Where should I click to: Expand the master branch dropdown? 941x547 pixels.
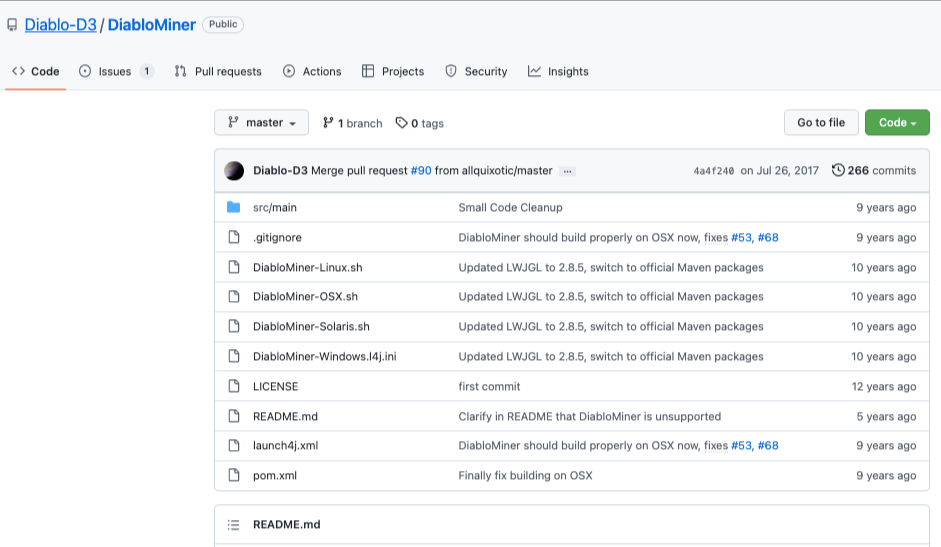coord(262,122)
